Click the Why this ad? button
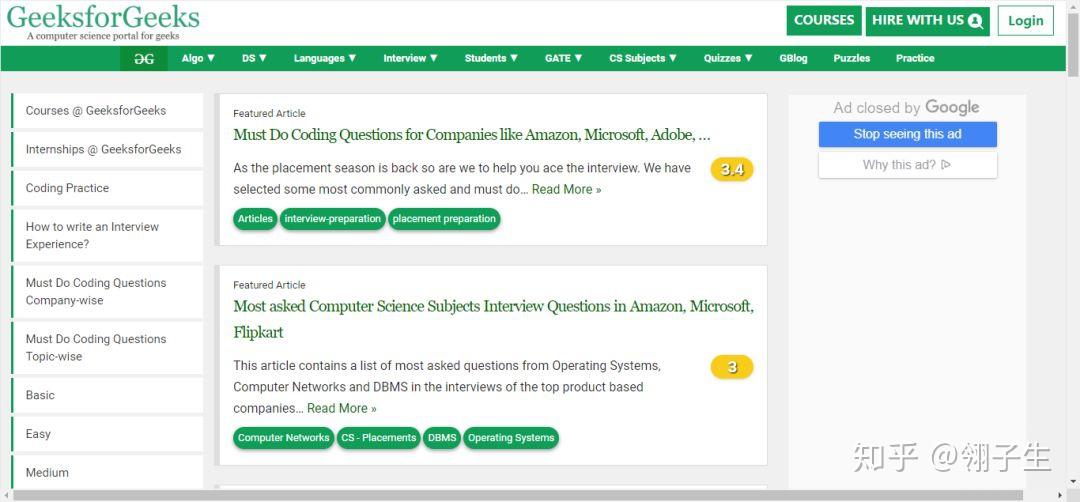 click(907, 165)
